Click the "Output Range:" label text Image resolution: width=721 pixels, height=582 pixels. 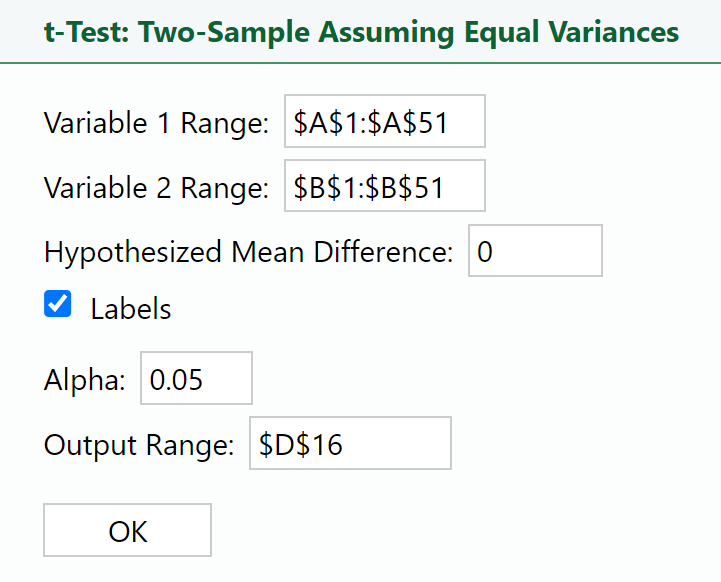point(138,445)
